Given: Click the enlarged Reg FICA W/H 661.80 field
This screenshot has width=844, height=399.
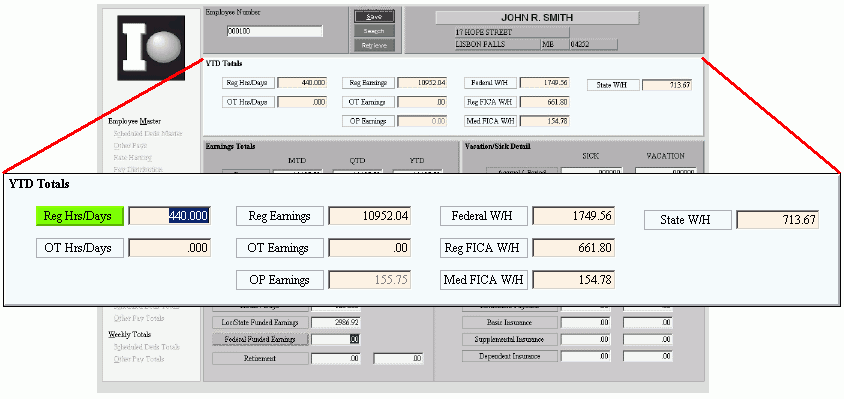Looking at the screenshot, I should point(574,248).
